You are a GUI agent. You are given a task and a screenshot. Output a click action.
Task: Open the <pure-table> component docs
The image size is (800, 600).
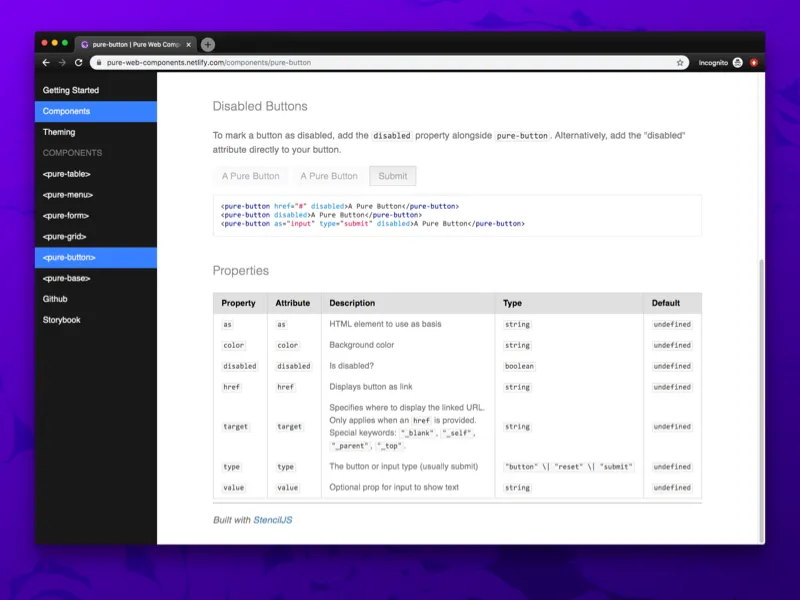(x=64, y=174)
